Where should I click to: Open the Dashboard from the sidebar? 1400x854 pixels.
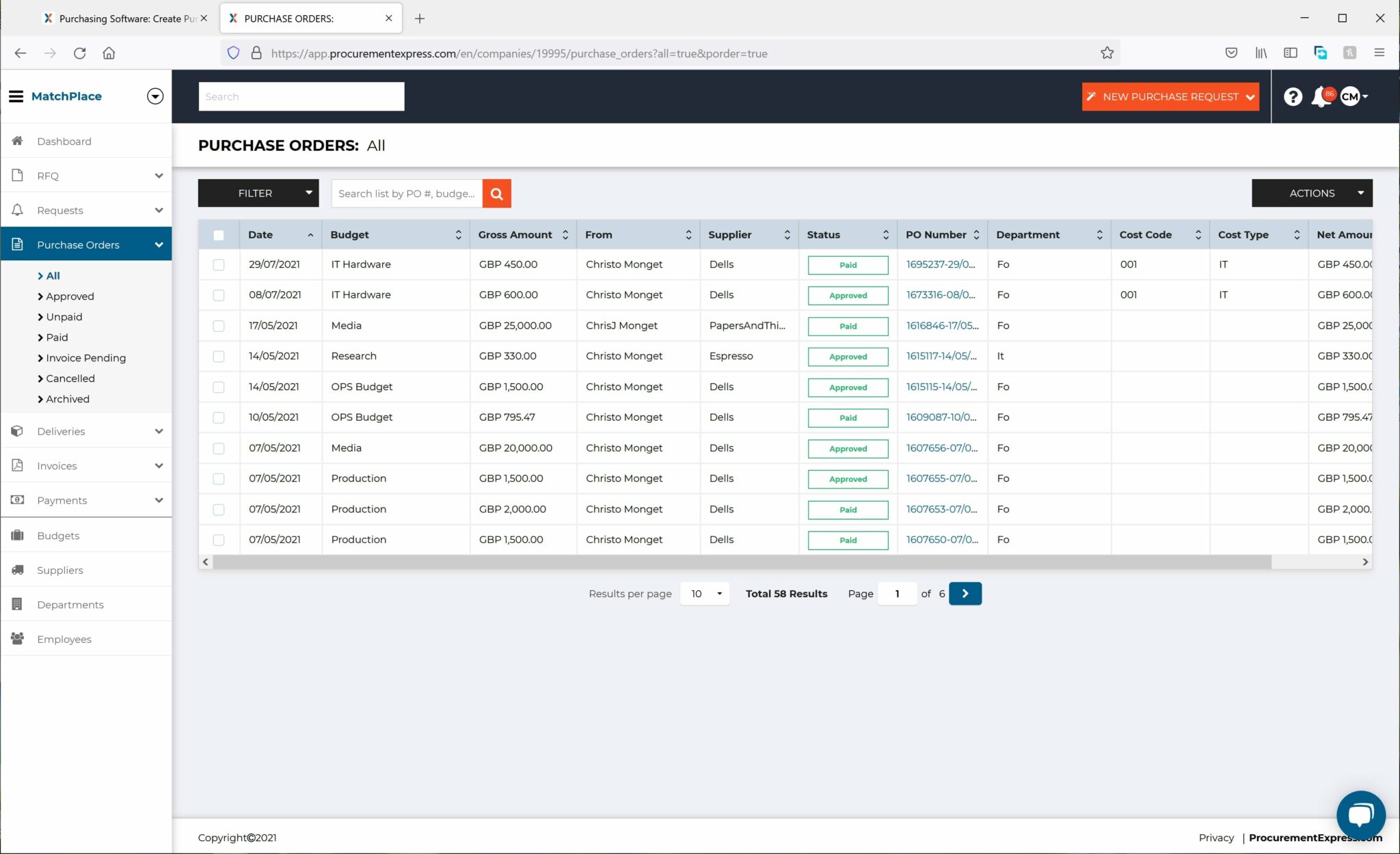(x=64, y=141)
